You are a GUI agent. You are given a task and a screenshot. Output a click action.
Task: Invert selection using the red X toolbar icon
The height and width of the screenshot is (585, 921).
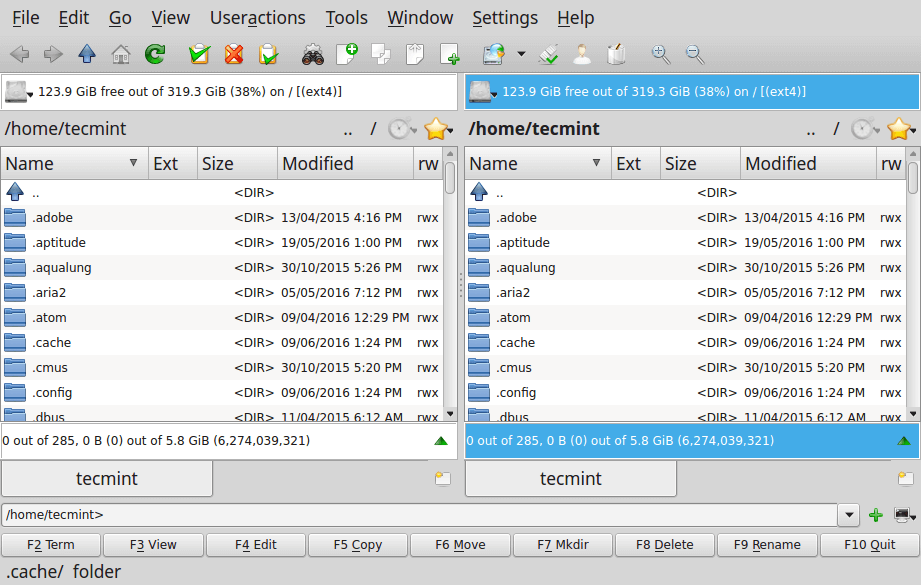[234, 54]
